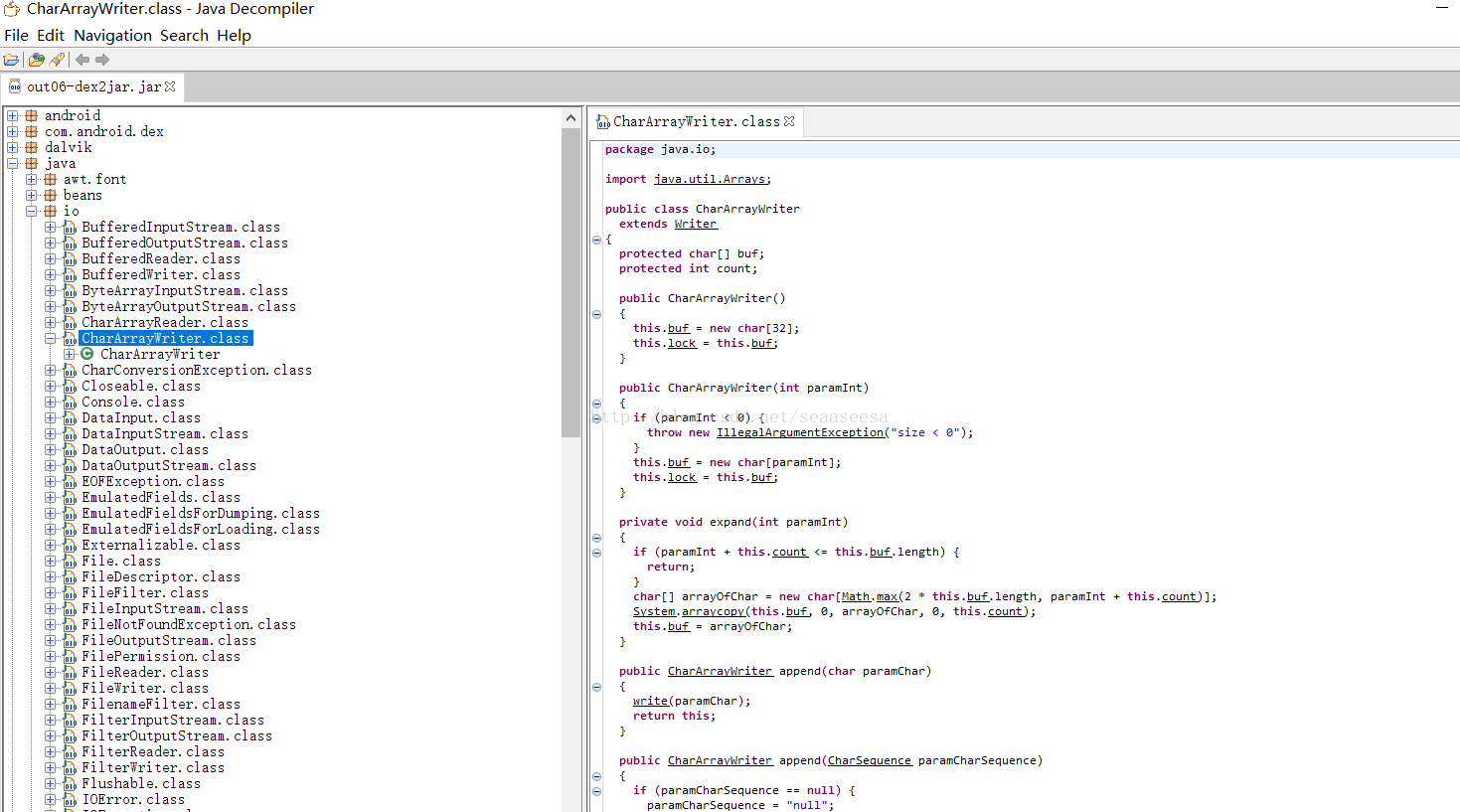Viewport: 1460px width, 812px height.
Task: Click the Open Type toolbar icon
Action: click(x=37, y=60)
